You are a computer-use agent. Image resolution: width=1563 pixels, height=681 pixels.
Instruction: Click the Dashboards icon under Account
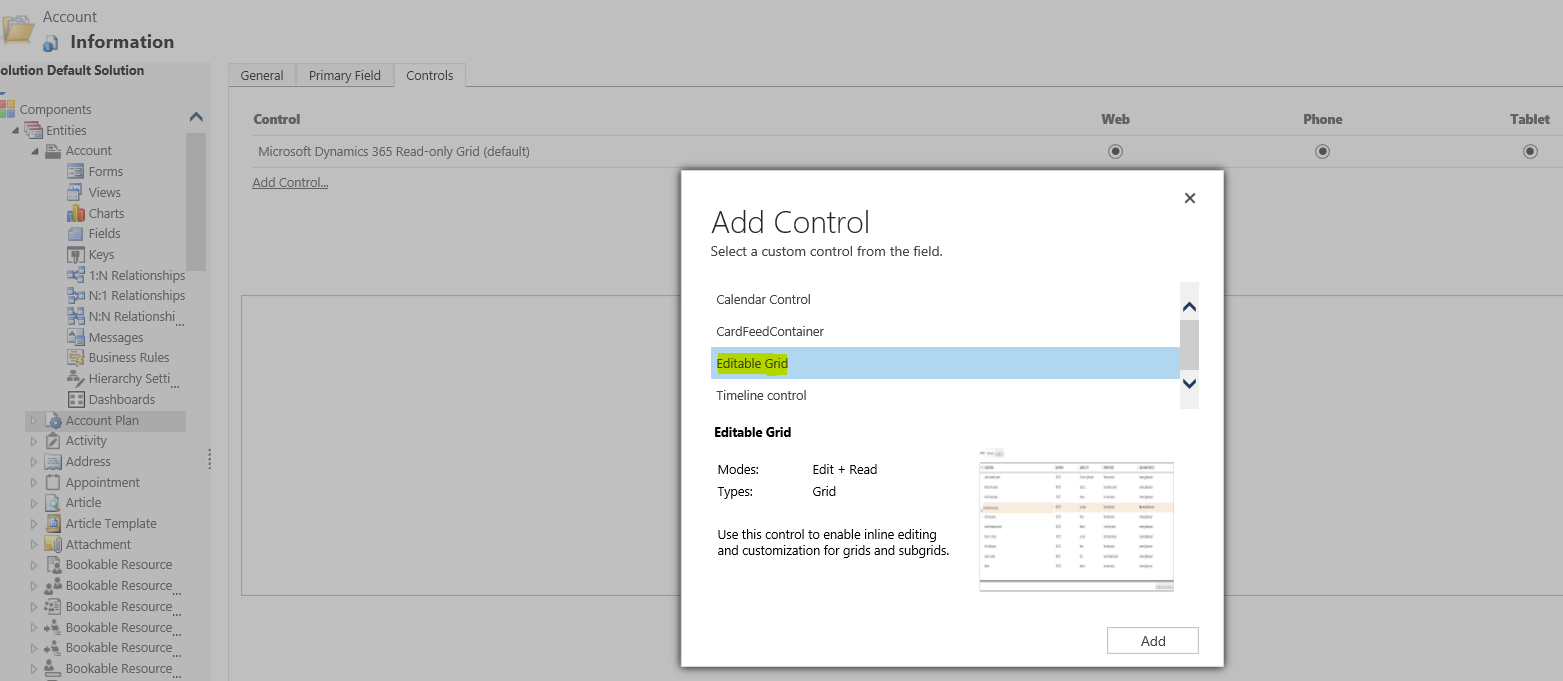point(76,399)
